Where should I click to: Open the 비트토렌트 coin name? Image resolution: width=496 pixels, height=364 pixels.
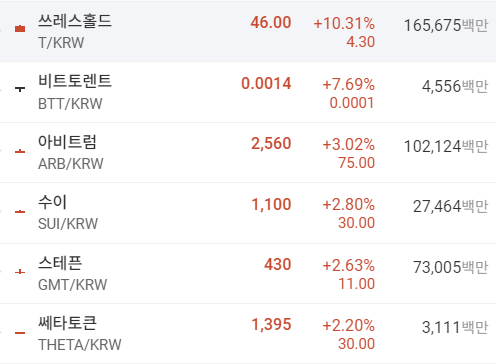(75, 81)
